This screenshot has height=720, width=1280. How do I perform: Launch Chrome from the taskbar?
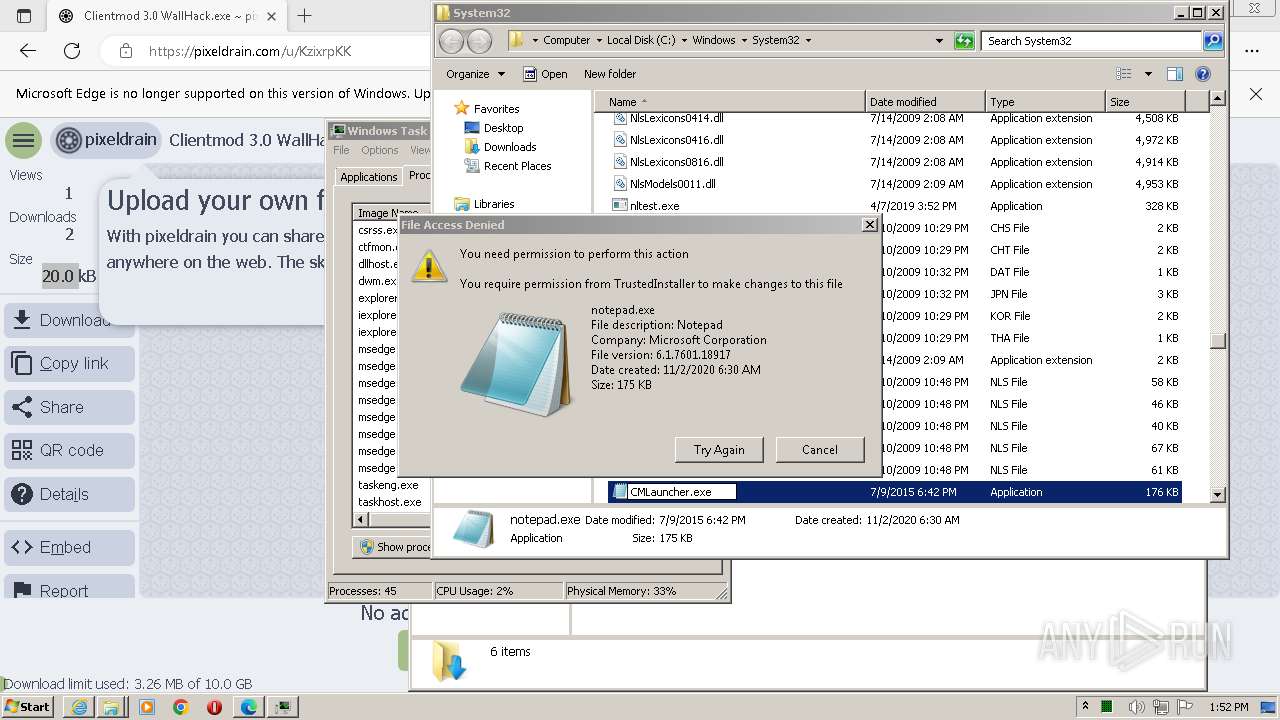(180, 707)
